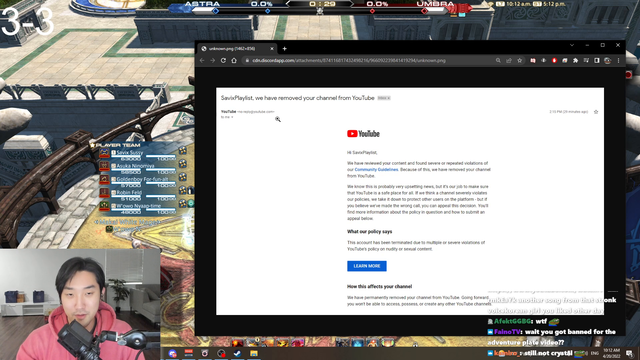
Task: Click the 'What our policy says' heading
Action: (x=369, y=231)
